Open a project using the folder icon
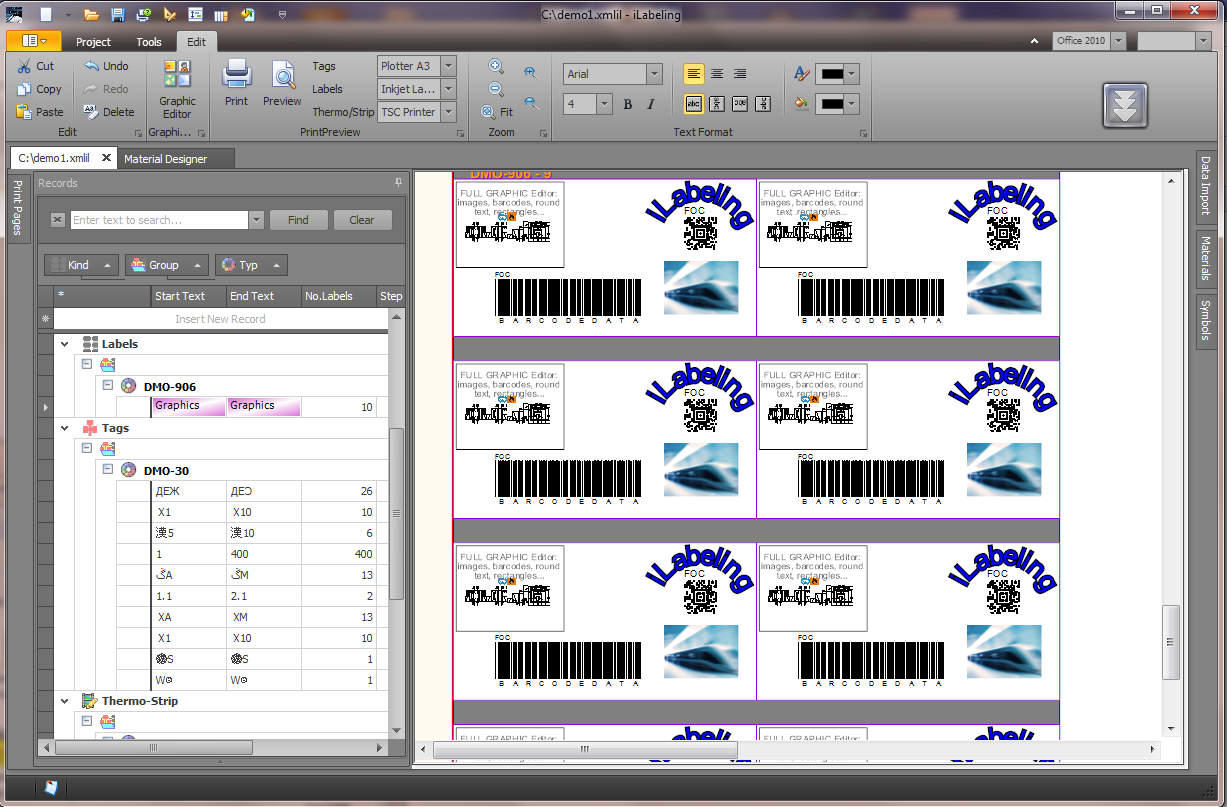The height and width of the screenshot is (807, 1227). (91, 14)
